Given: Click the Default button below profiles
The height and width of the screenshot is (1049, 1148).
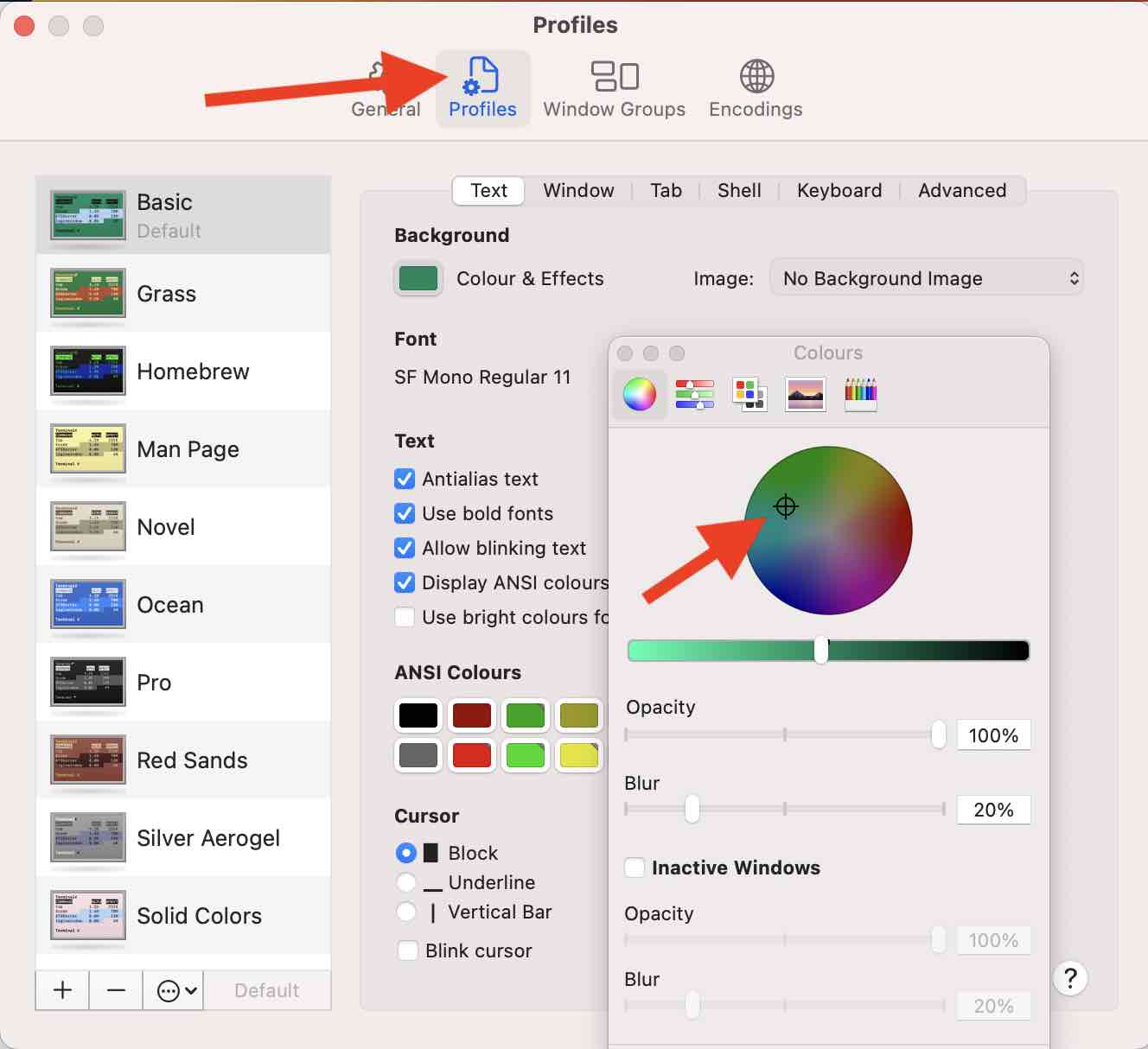Looking at the screenshot, I should [x=266, y=990].
